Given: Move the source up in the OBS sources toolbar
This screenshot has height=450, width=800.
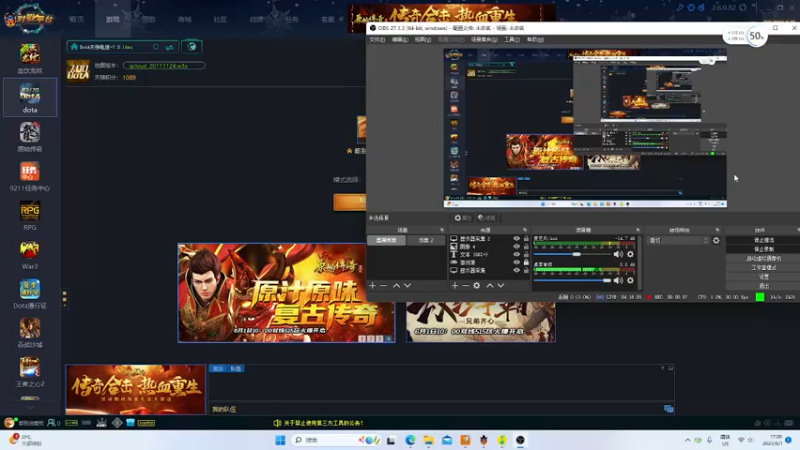Looking at the screenshot, I should click(490, 286).
